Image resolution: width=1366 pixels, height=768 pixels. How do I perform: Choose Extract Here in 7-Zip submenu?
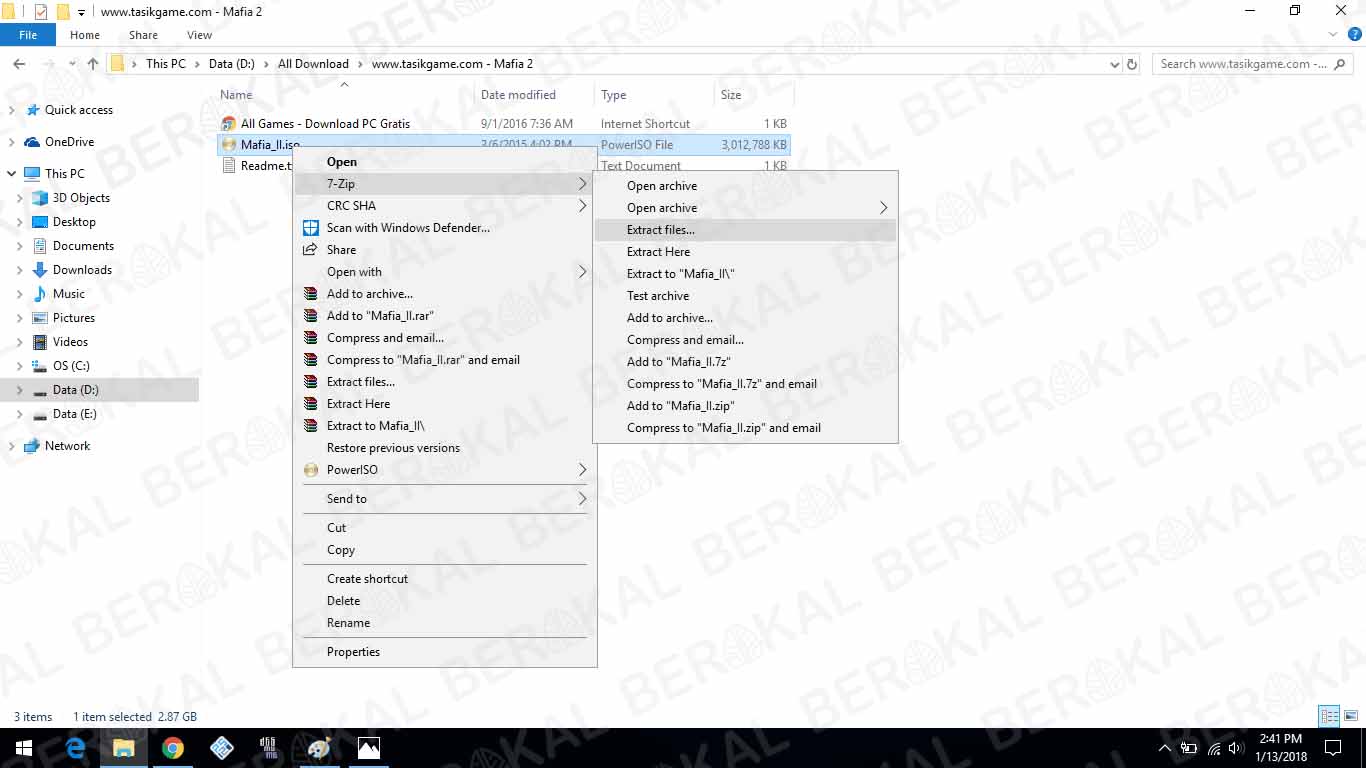(x=745, y=252)
